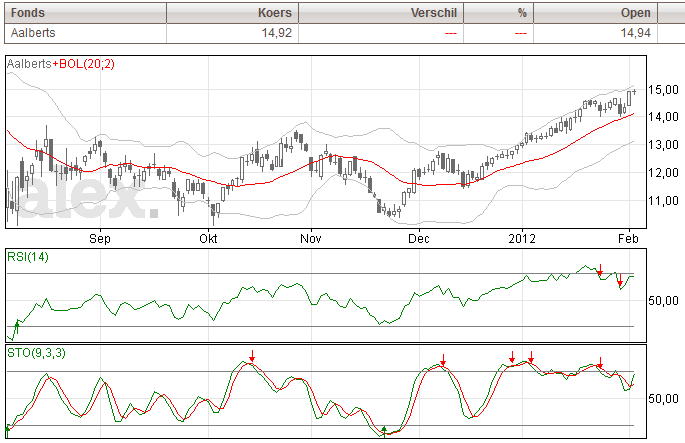This screenshot has width=685, height=443.
Task: Click the 2012 date axis label
Action: tap(522, 239)
